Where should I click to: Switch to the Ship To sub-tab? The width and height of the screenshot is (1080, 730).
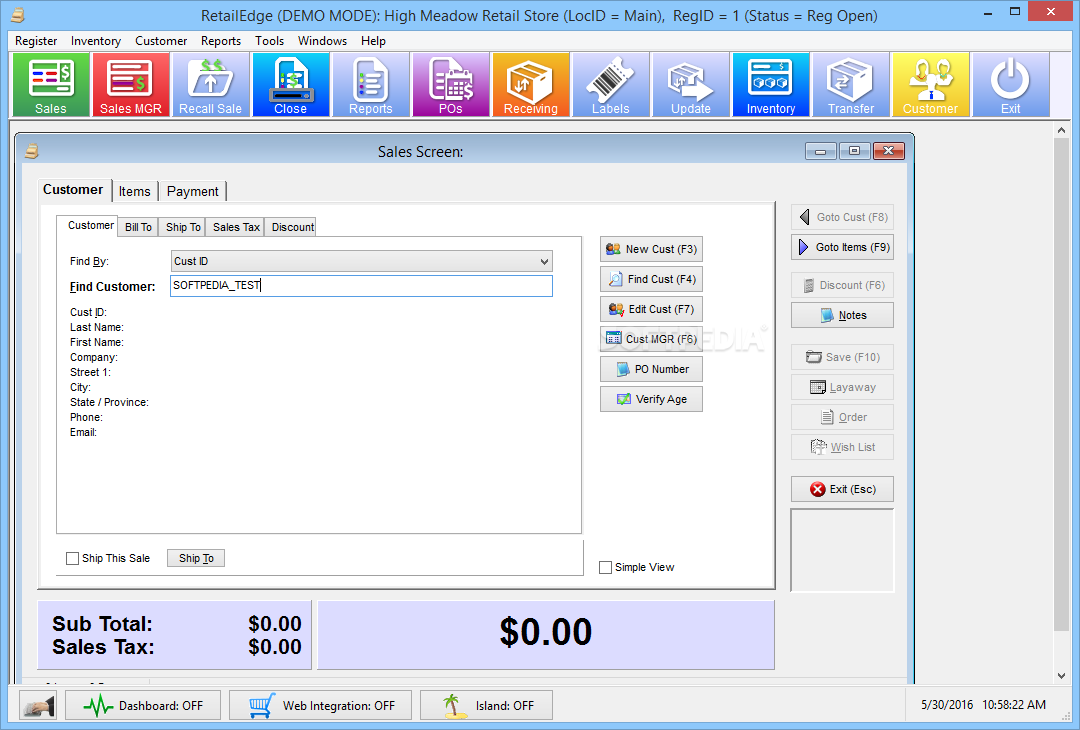183,227
